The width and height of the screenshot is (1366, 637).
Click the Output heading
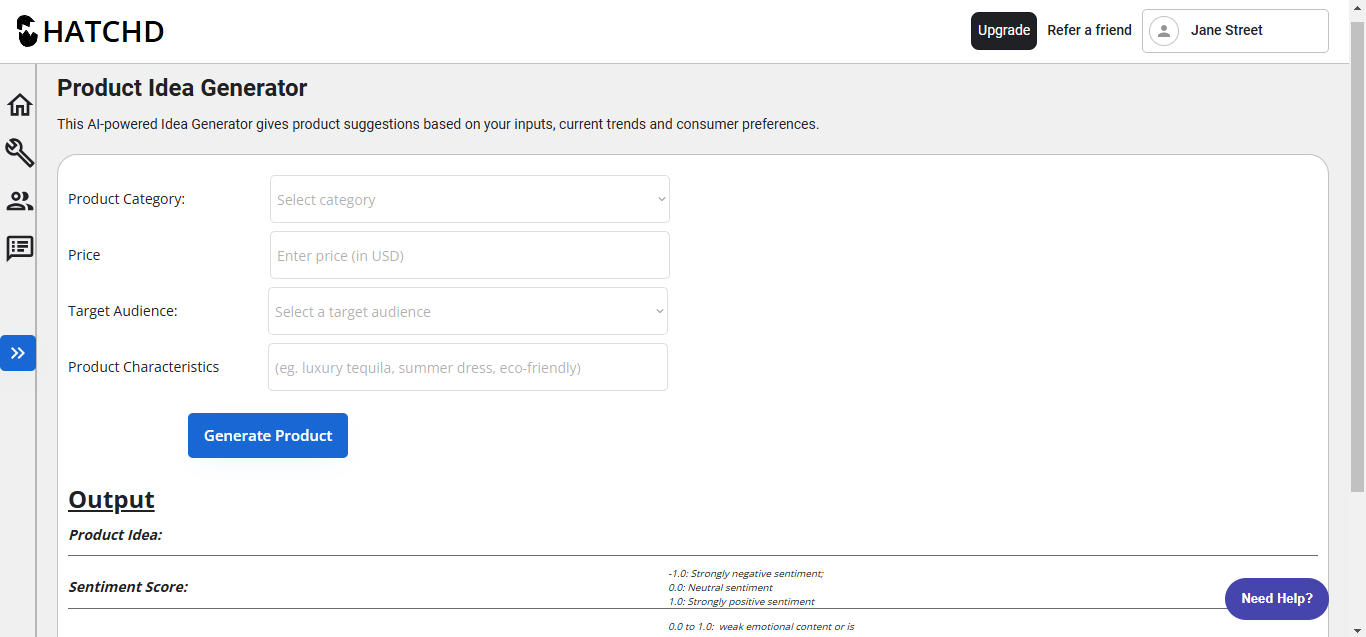click(111, 500)
